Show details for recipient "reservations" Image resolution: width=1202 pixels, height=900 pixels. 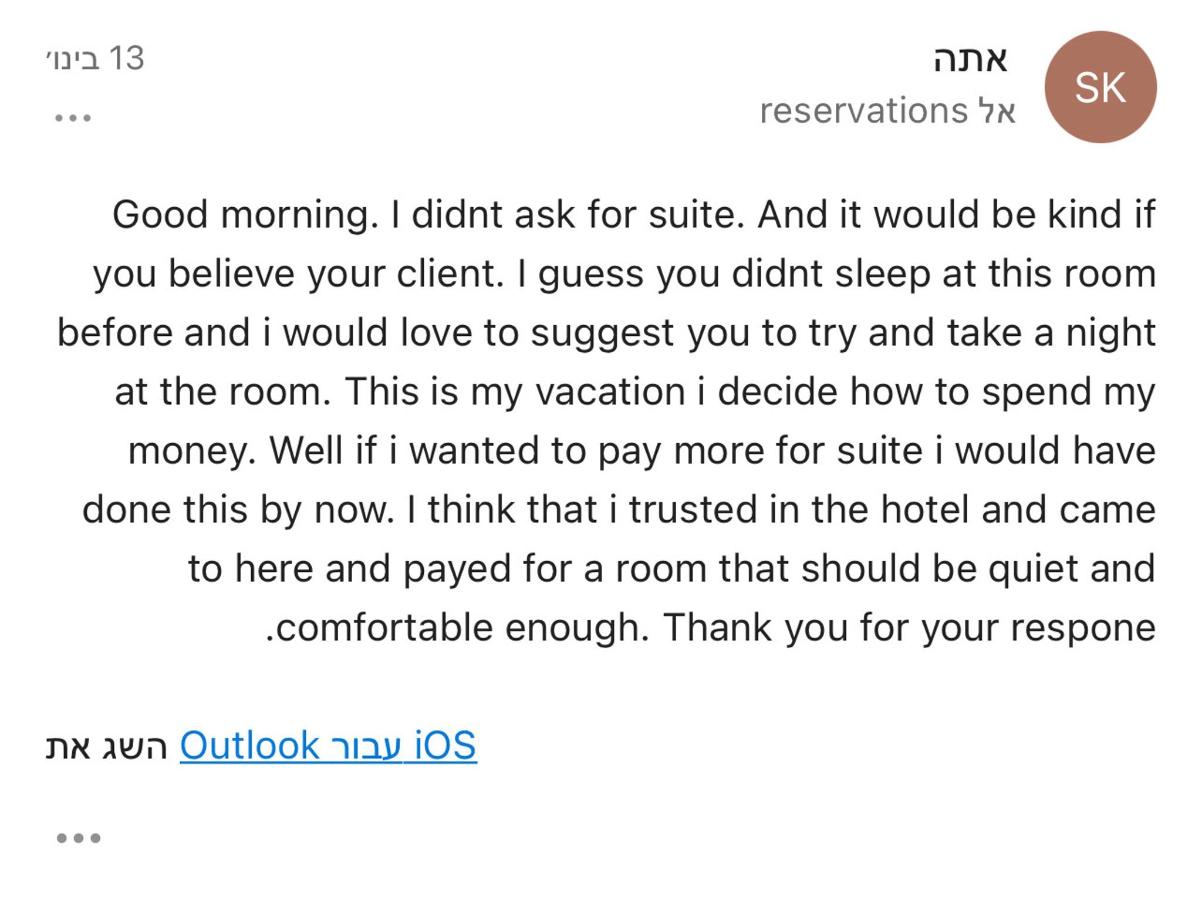point(863,111)
